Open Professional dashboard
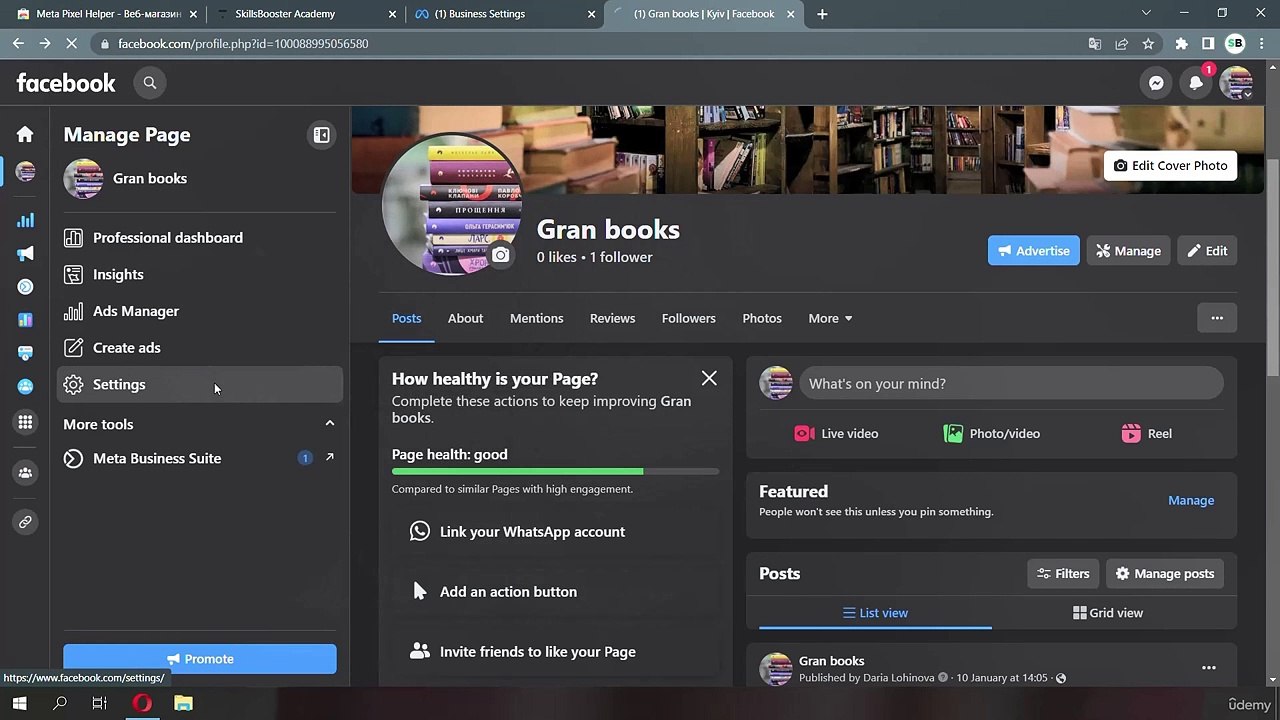 pos(200,238)
